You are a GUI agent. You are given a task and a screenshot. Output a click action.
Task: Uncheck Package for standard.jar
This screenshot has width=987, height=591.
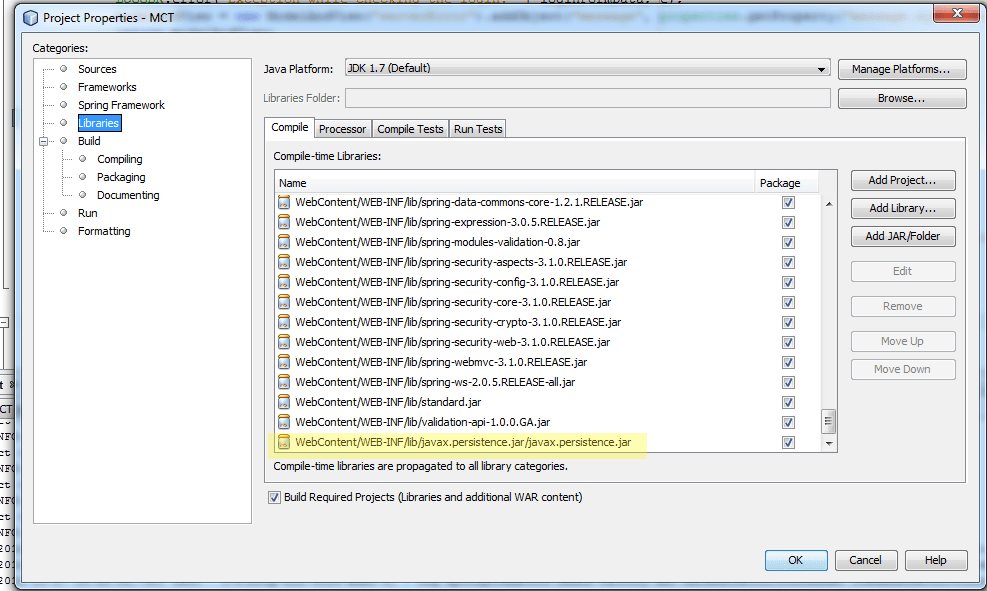point(788,402)
